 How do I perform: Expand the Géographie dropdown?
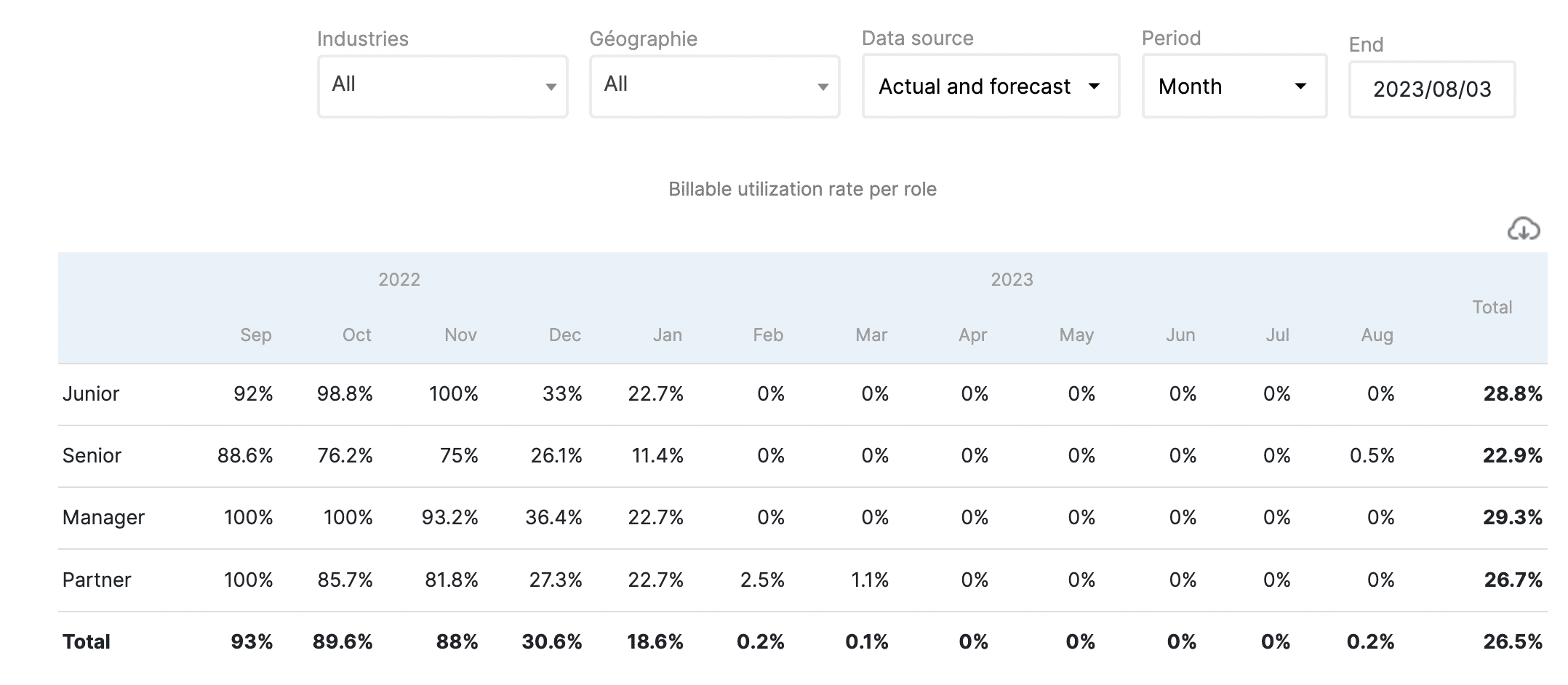[x=714, y=86]
